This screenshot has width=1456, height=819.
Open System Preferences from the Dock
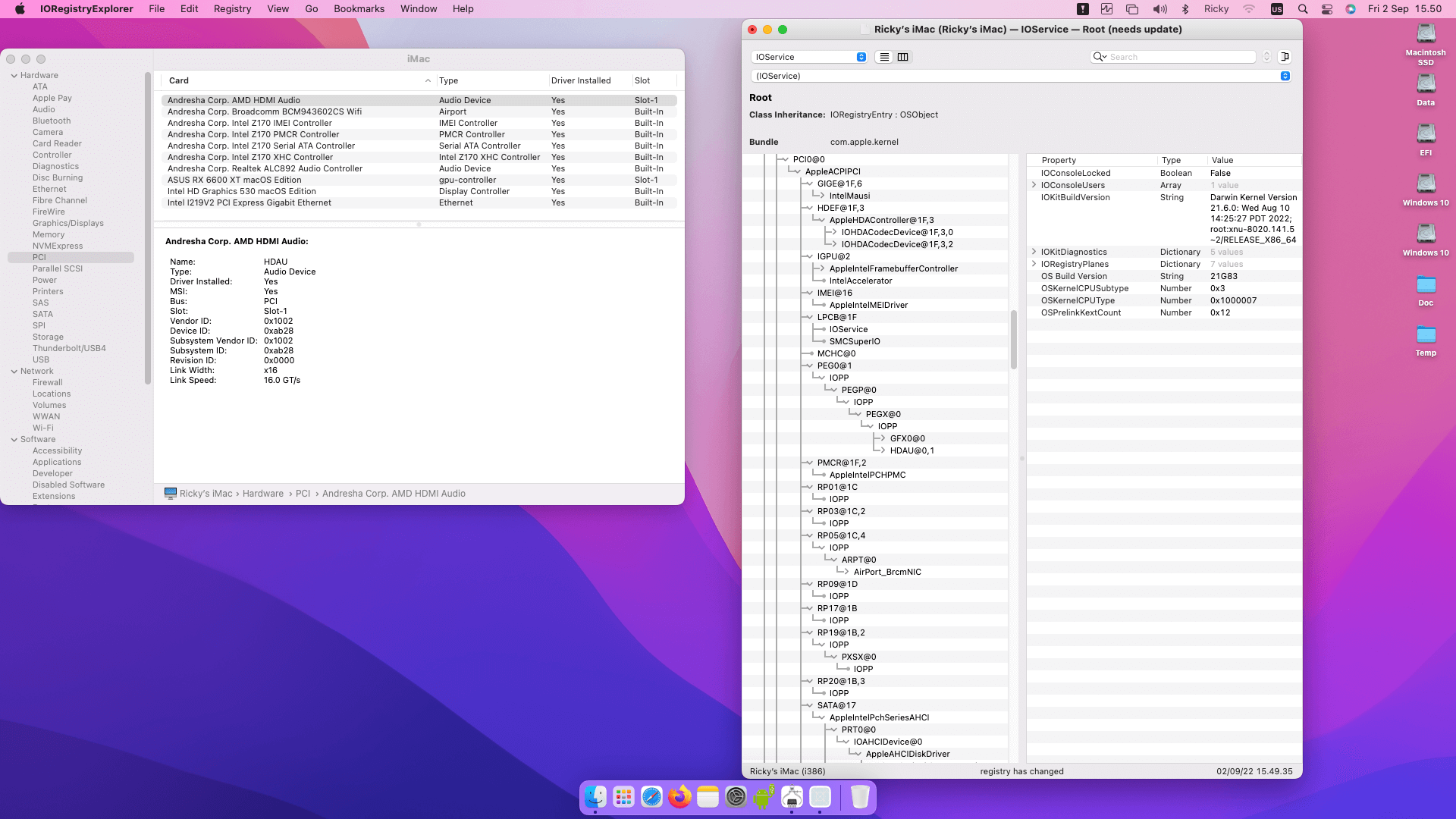(x=736, y=797)
